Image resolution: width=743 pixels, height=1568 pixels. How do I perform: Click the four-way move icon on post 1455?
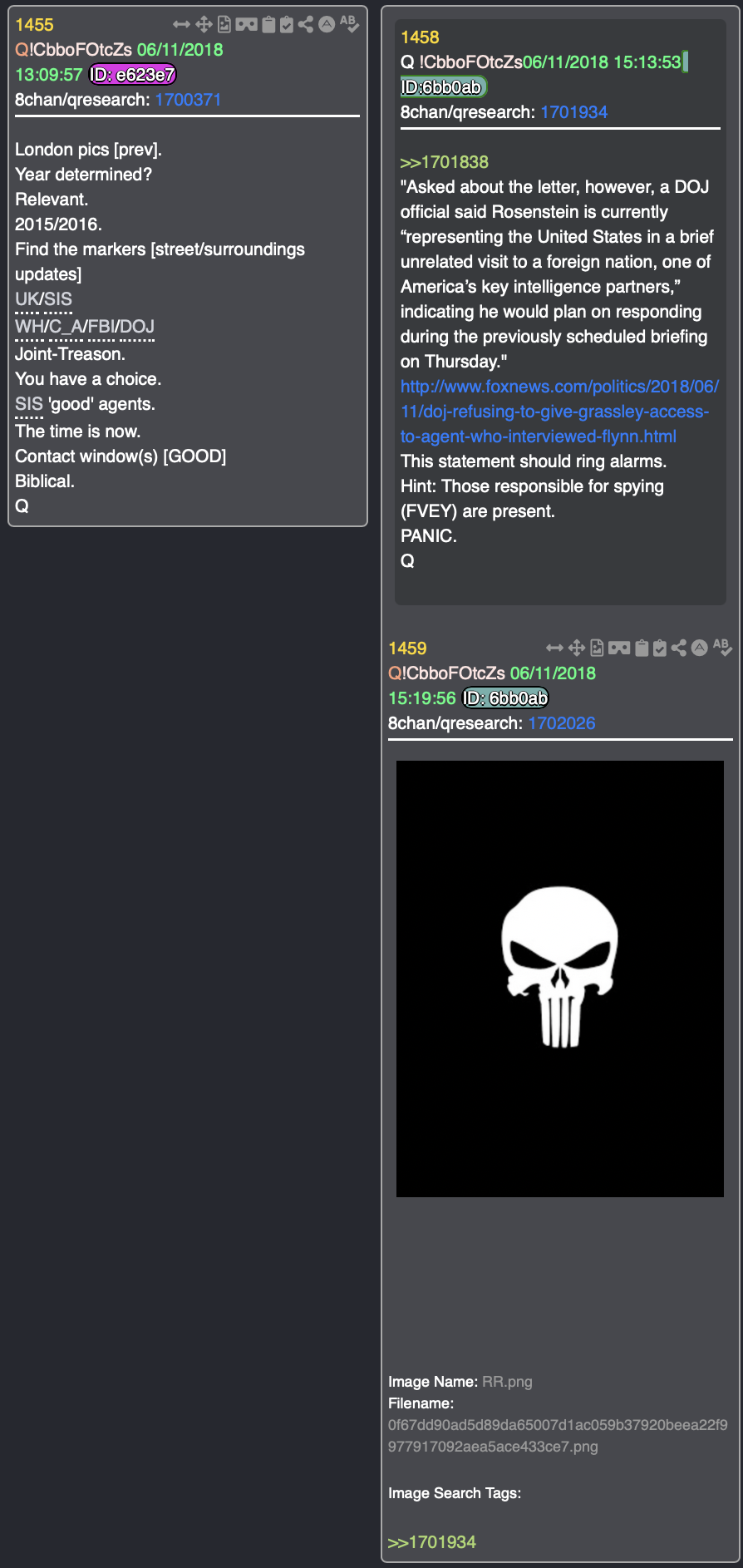click(204, 25)
